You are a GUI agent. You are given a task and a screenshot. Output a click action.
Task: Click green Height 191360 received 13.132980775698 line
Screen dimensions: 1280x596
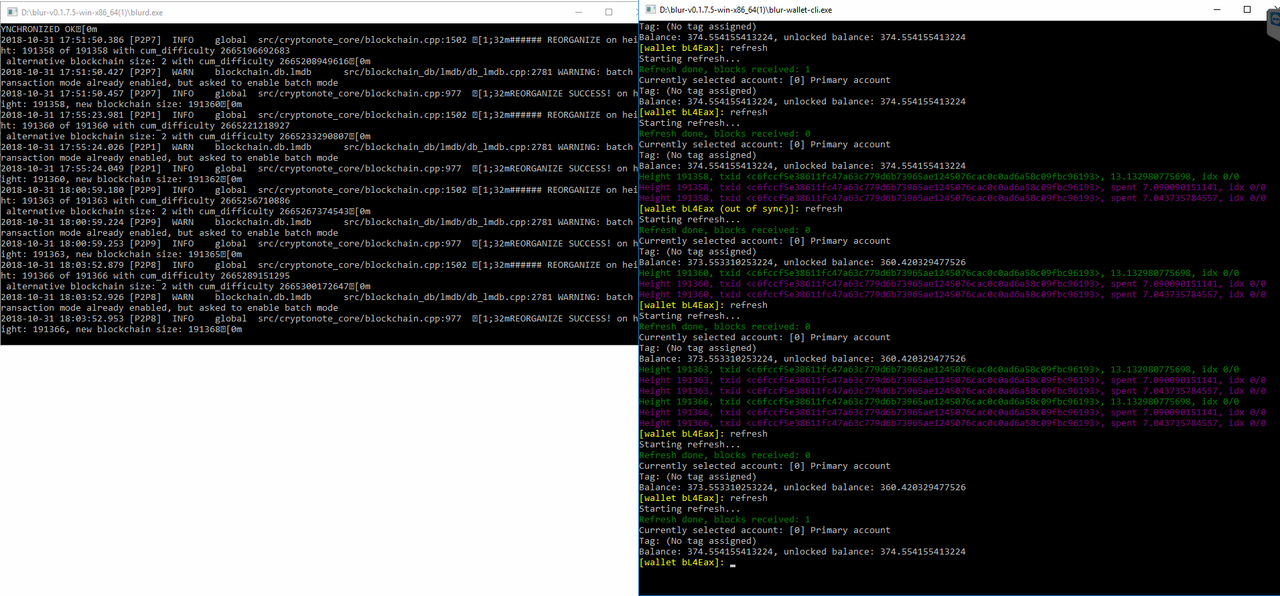coord(939,273)
